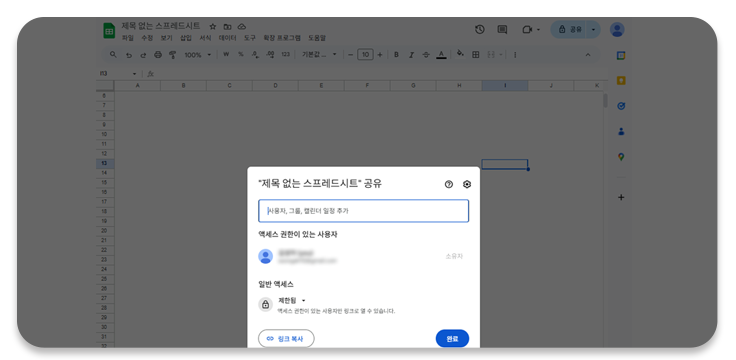Format as percent

(241, 54)
